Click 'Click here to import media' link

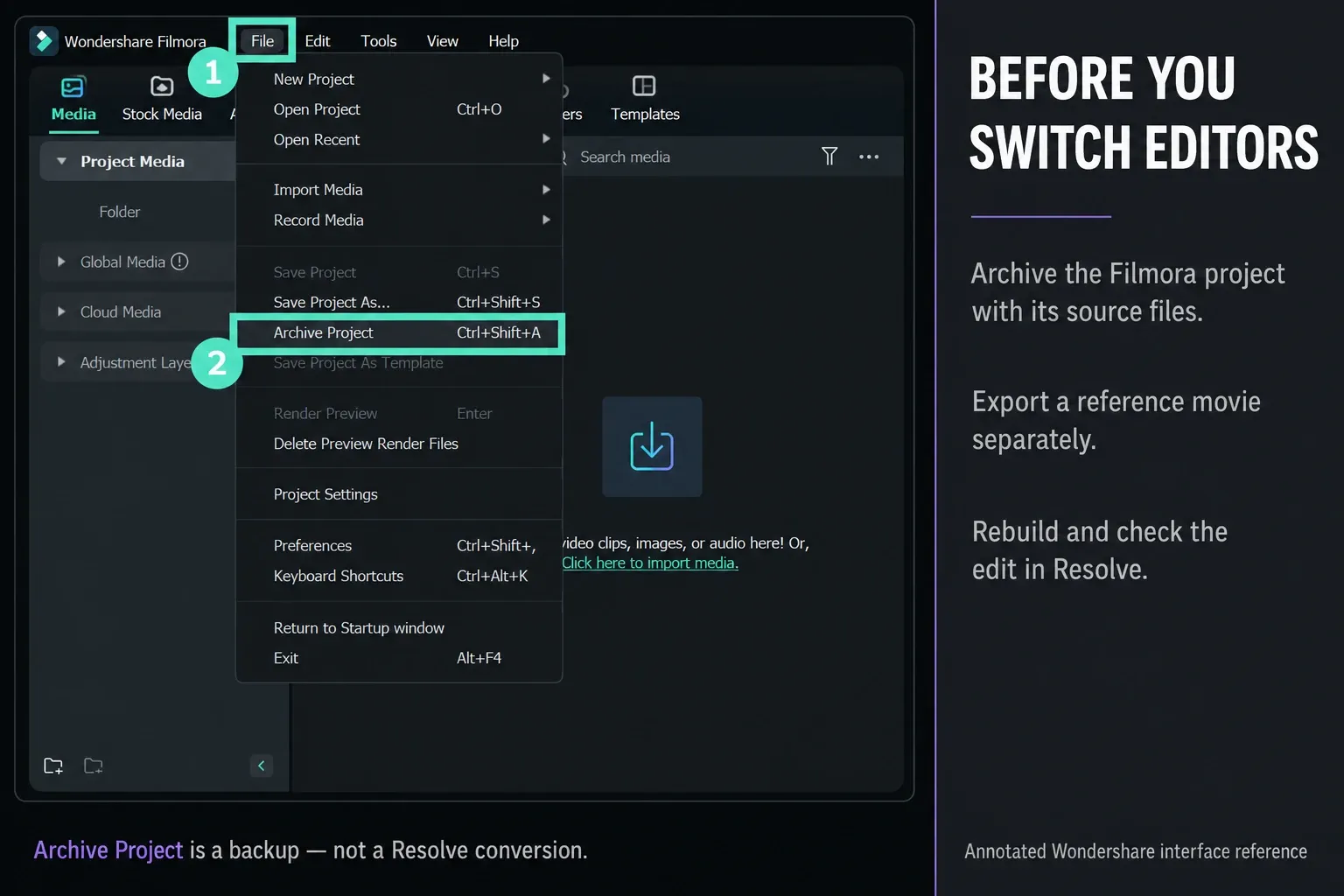click(x=650, y=563)
